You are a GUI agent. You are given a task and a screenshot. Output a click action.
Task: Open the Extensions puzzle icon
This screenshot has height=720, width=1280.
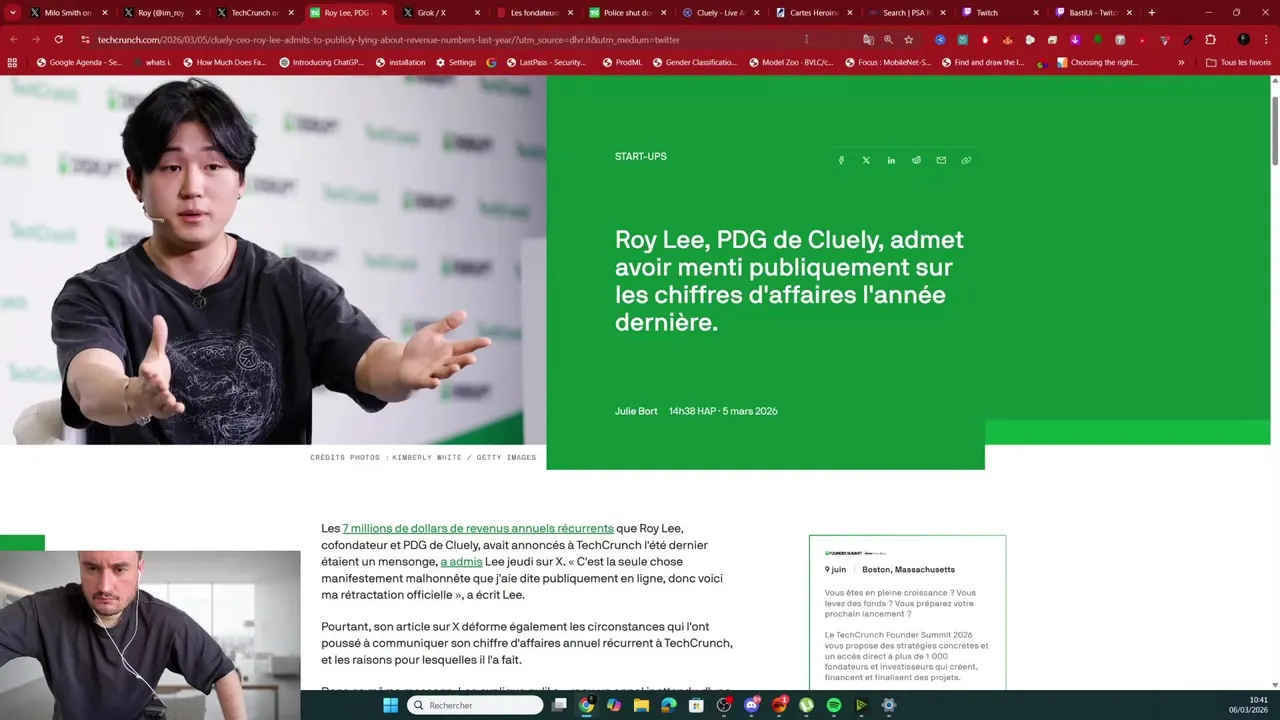click(x=1211, y=40)
